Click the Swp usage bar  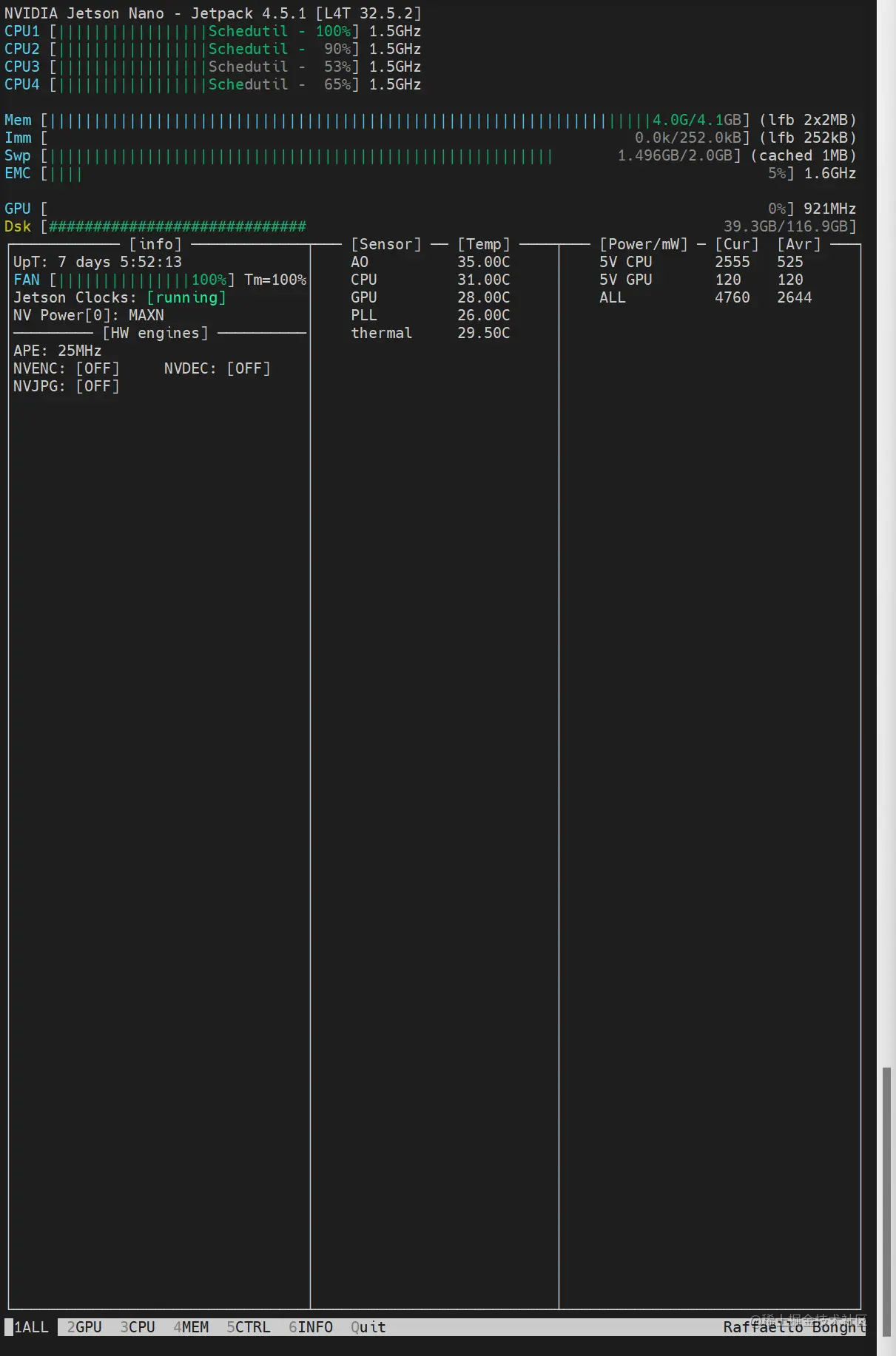(391, 155)
